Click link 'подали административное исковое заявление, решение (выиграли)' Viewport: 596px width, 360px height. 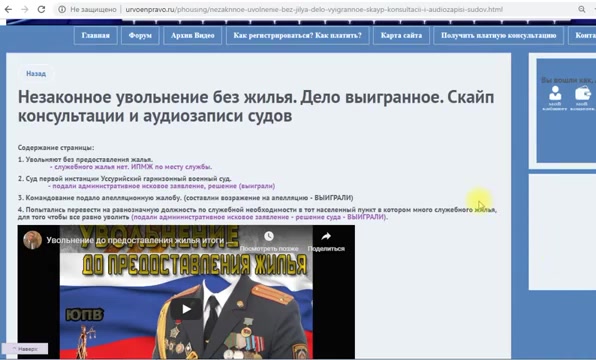(163, 186)
